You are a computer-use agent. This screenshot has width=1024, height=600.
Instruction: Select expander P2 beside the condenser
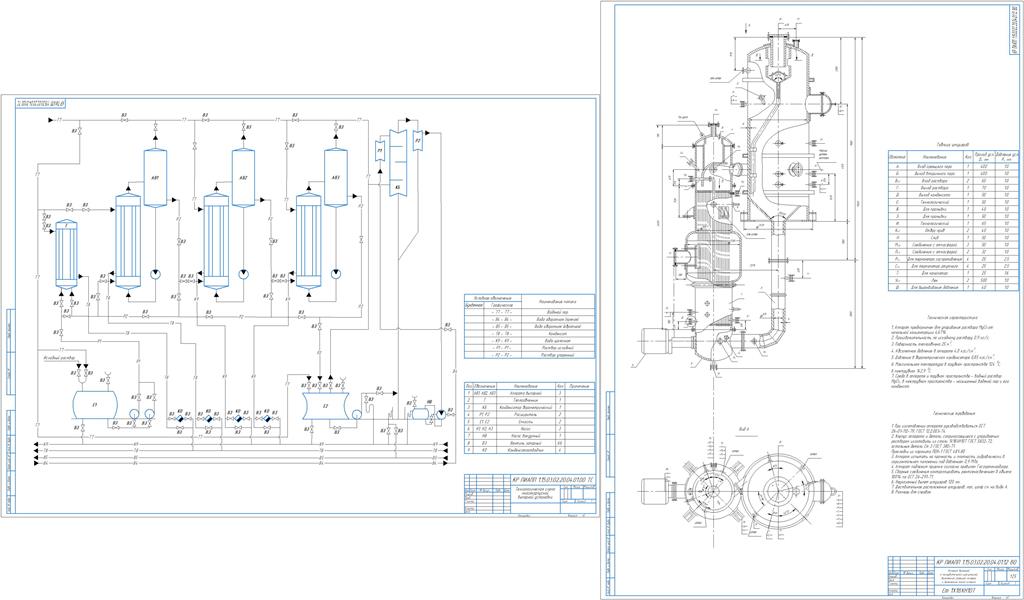pos(419,140)
